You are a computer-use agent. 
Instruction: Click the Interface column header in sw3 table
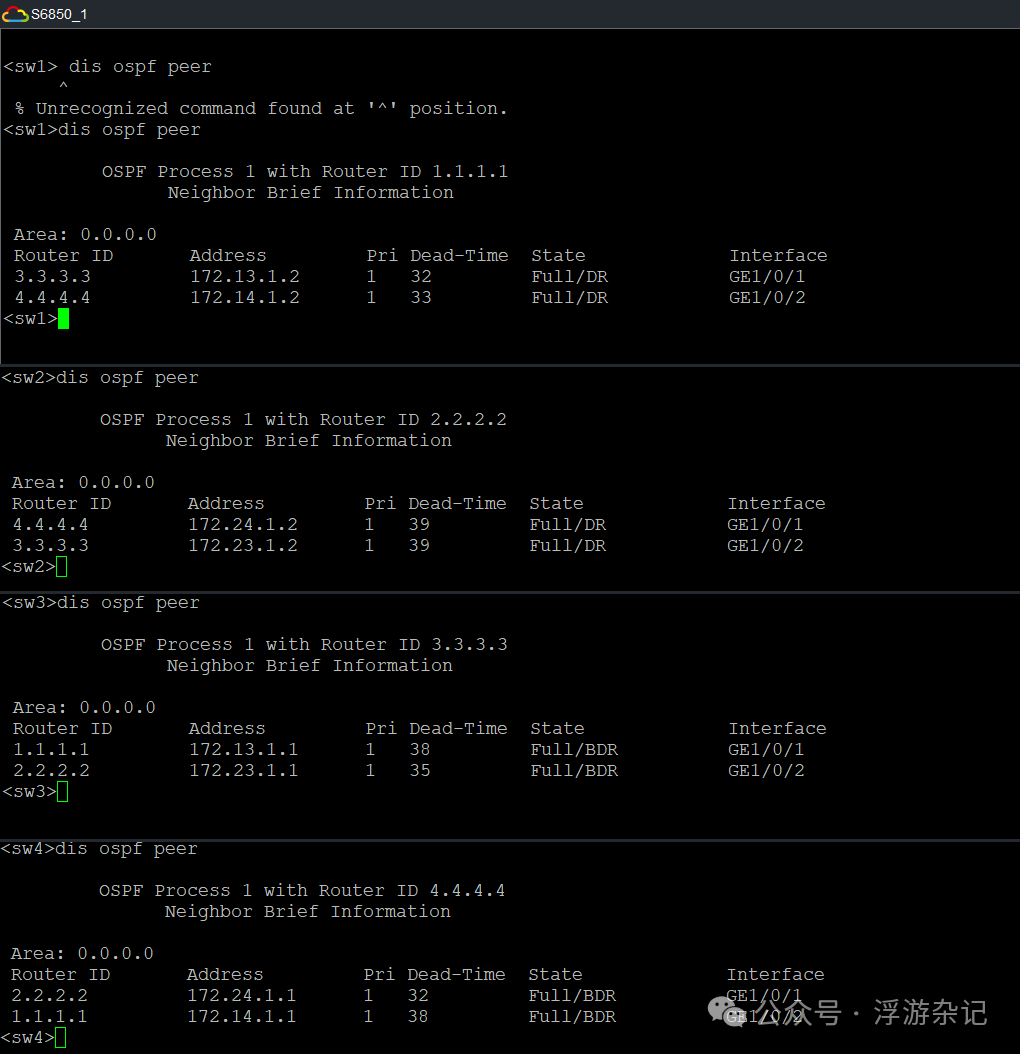click(x=777, y=729)
